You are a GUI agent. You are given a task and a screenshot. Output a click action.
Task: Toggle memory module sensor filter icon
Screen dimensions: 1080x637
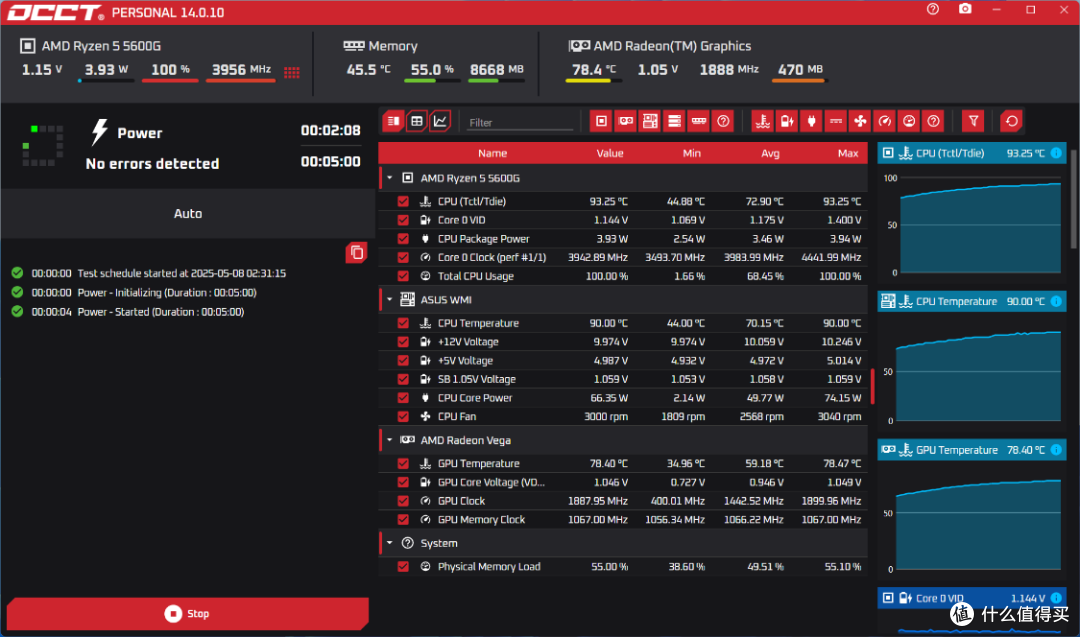(698, 121)
